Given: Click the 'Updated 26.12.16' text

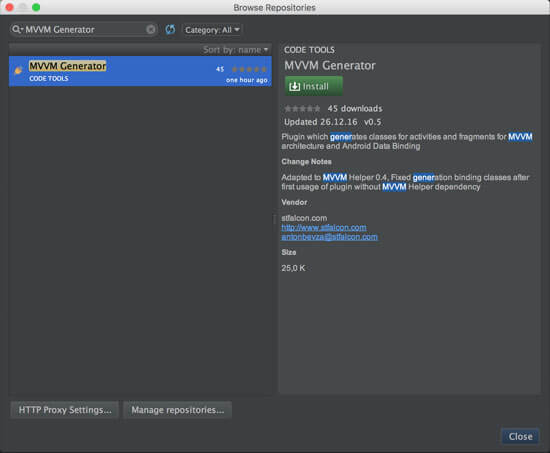Looking at the screenshot, I should coord(321,122).
